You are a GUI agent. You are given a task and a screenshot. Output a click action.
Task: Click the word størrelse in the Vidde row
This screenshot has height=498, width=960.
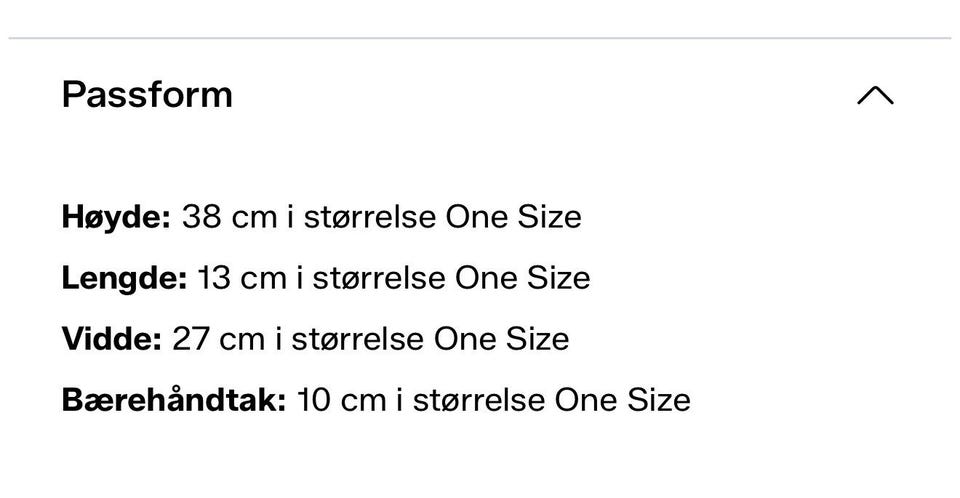pyautogui.click(x=358, y=339)
